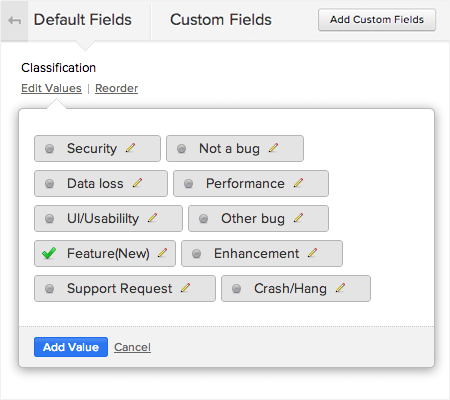This screenshot has width=450, height=400.
Task: Click pencil icon next to Not a bug
Action: pos(273,148)
